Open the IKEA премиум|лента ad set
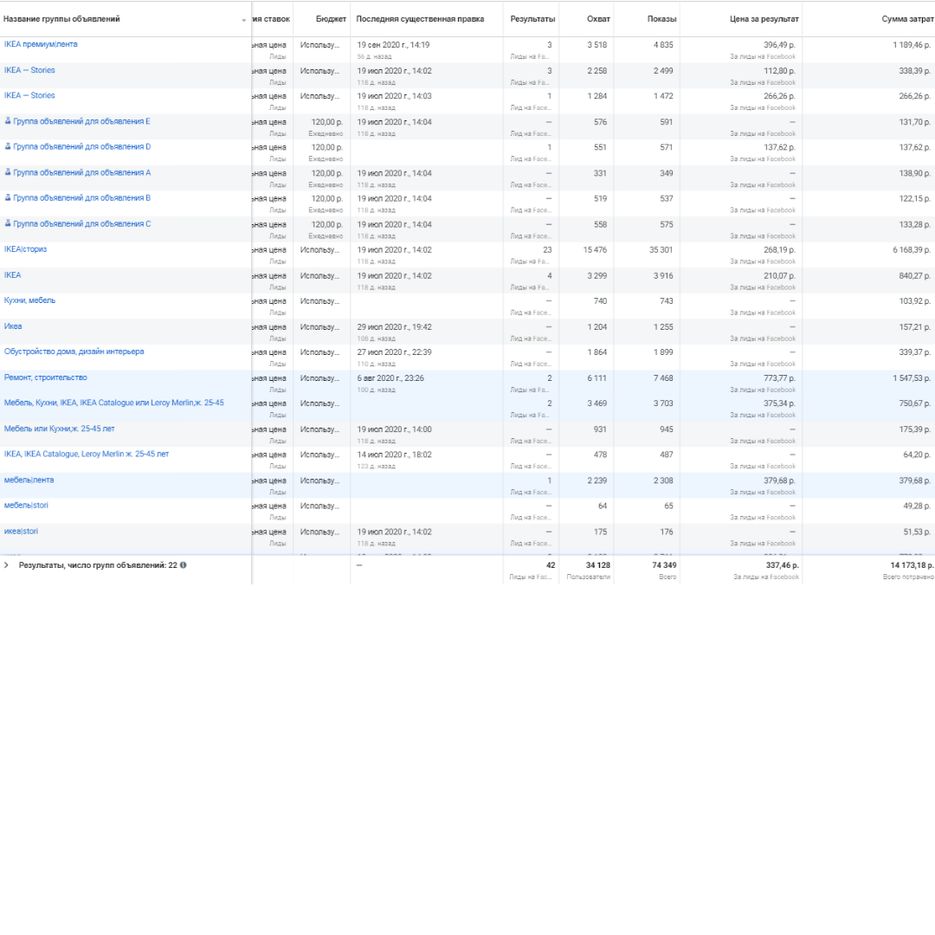935x935 pixels. tap(41, 44)
